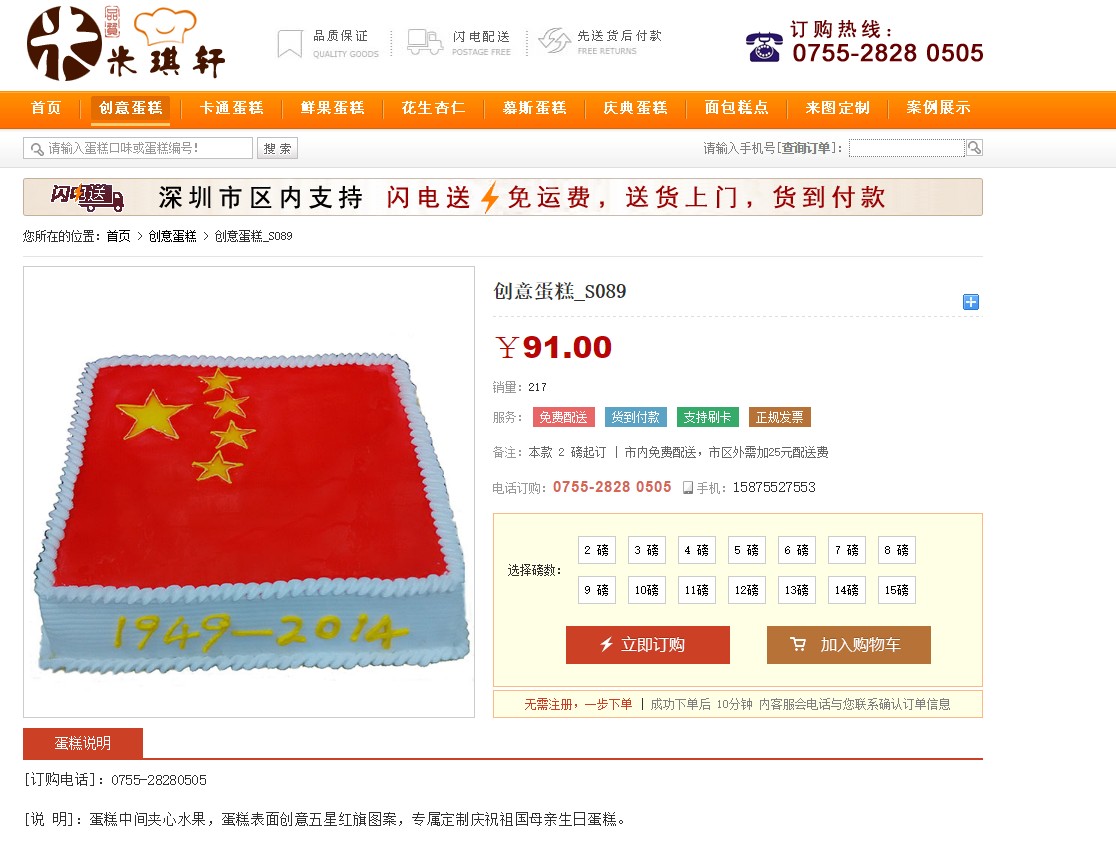Image resolution: width=1116 pixels, height=842 pixels.
Task: Switch to the 蛋糕说明 tab
Action: 83,743
